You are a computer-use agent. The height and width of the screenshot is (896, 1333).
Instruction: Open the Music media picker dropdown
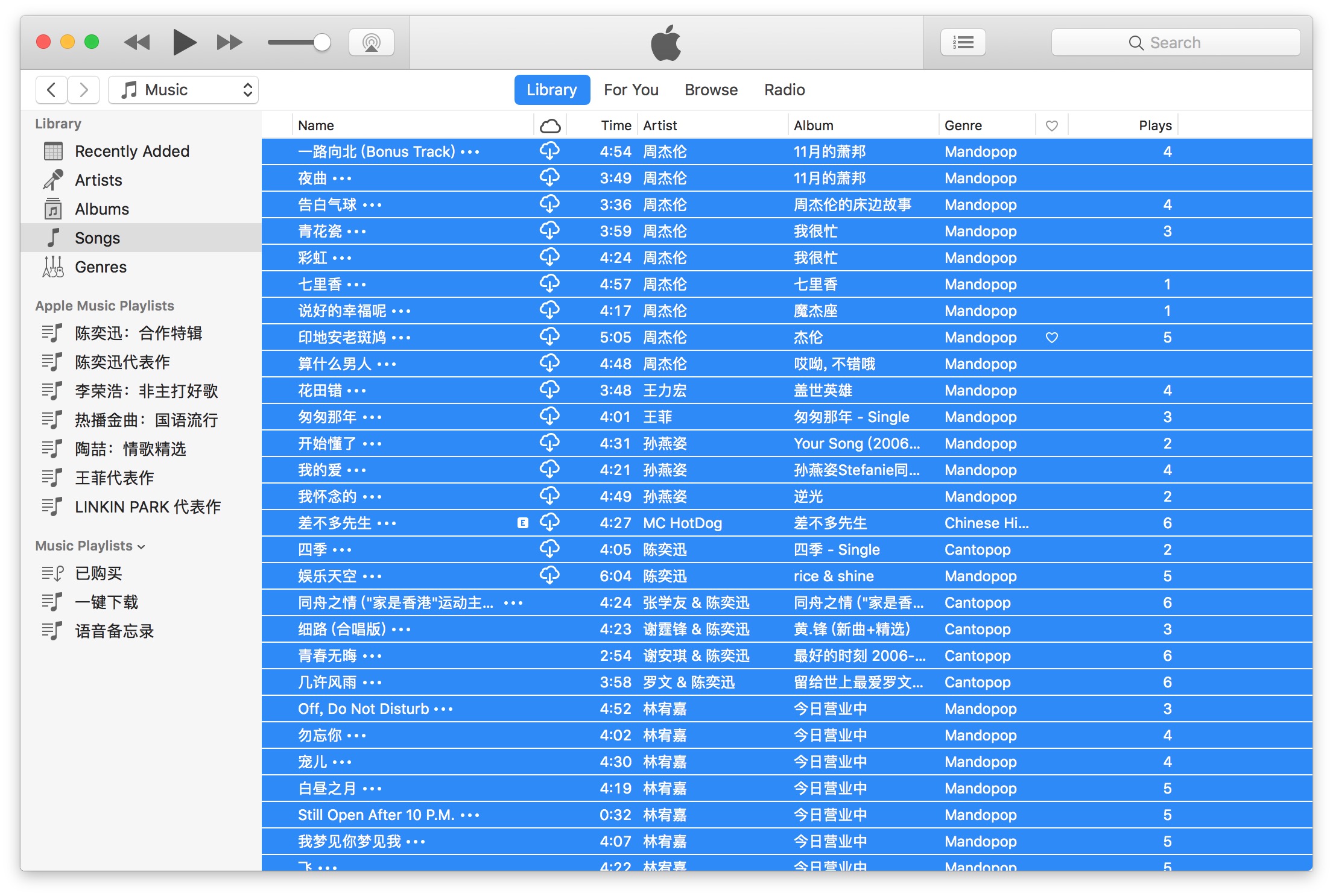[183, 89]
